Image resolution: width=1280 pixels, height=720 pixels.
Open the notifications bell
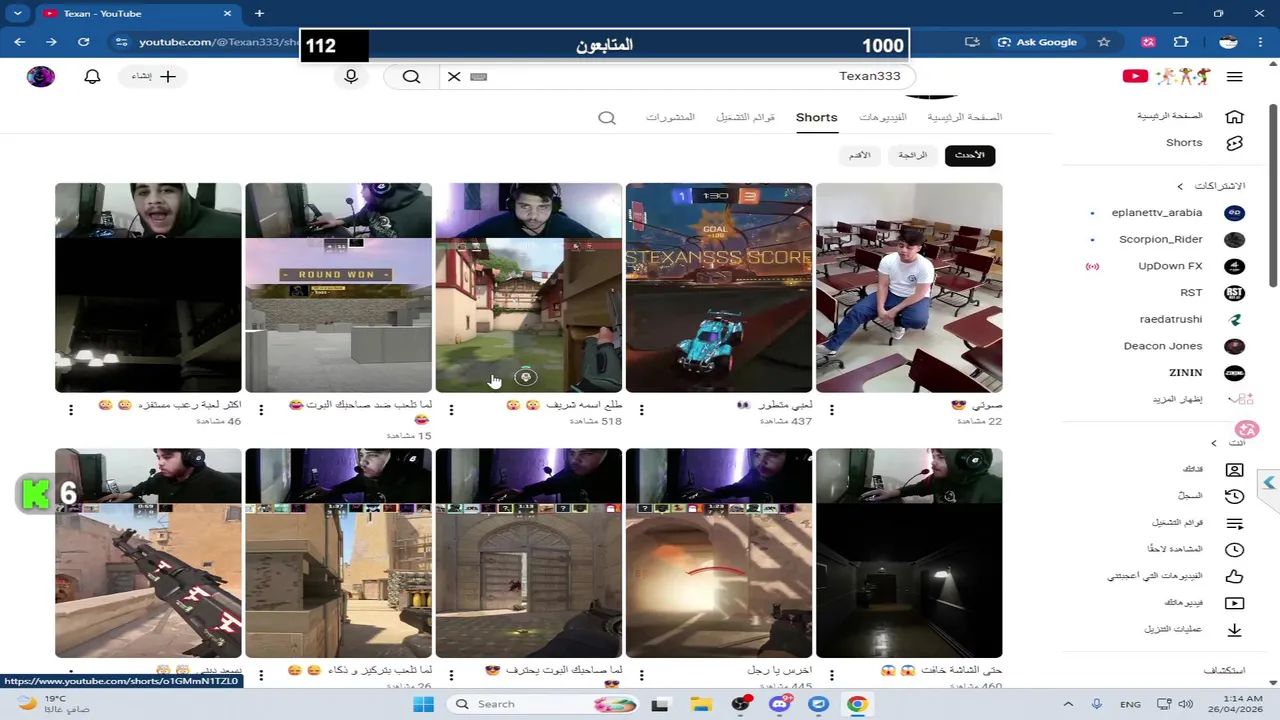click(x=92, y=77)
